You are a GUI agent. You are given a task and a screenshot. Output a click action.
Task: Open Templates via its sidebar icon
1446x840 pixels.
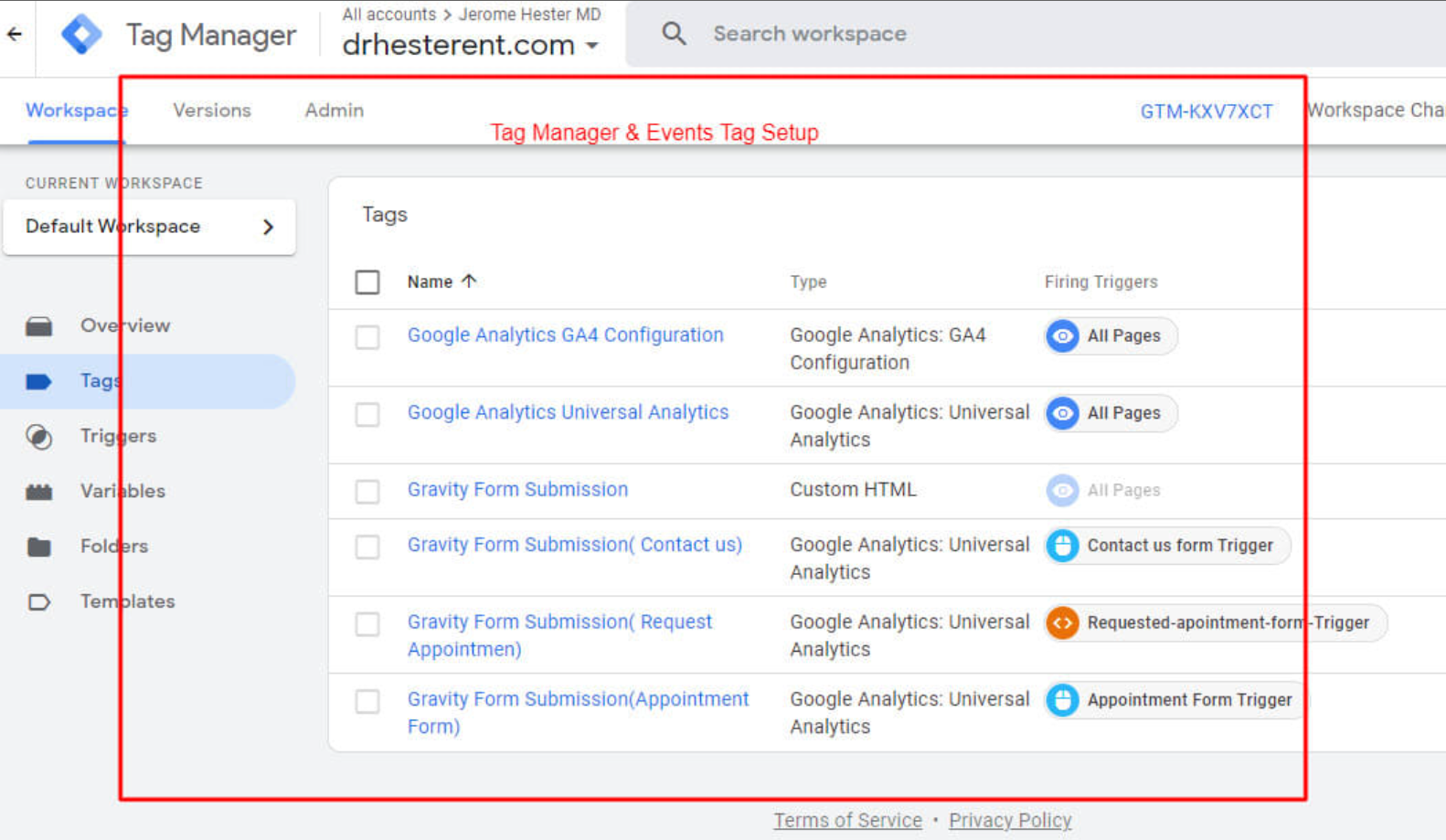tap(38, 602)
